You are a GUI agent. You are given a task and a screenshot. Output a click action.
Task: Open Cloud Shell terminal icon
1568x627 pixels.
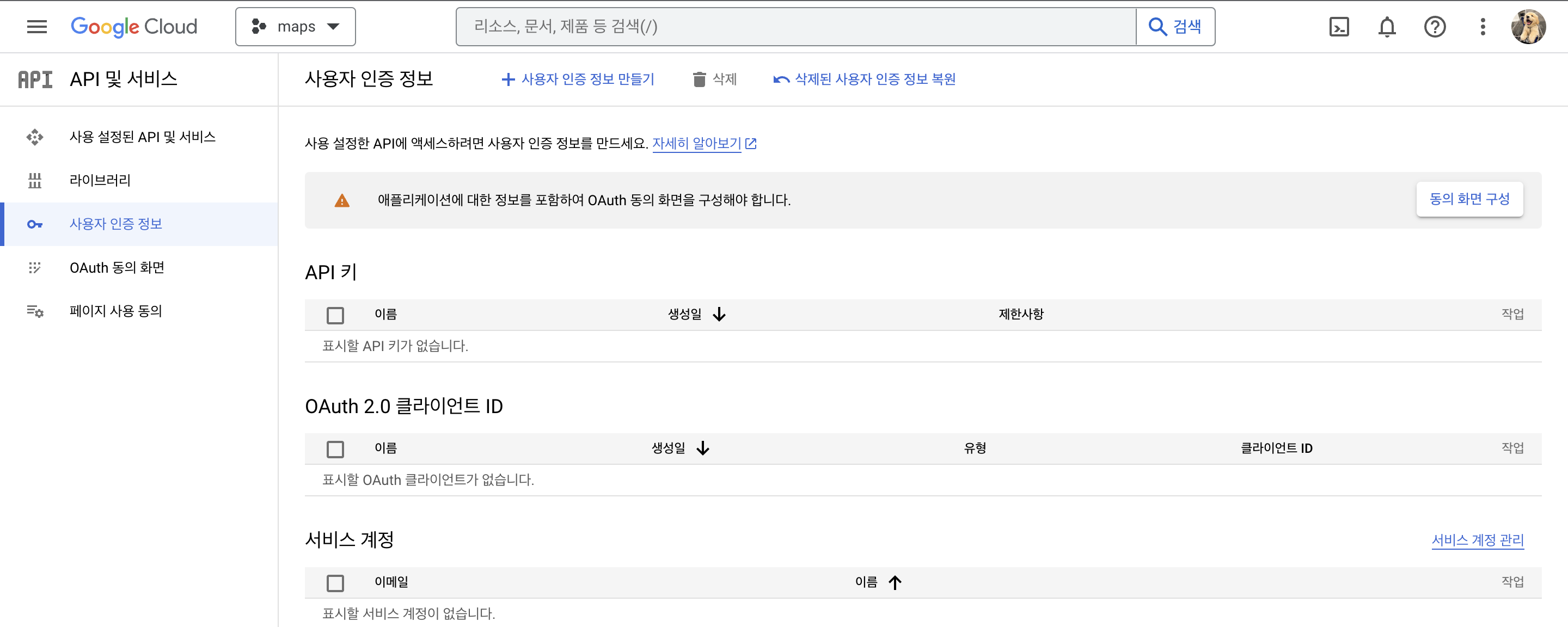click(1339, 27)
